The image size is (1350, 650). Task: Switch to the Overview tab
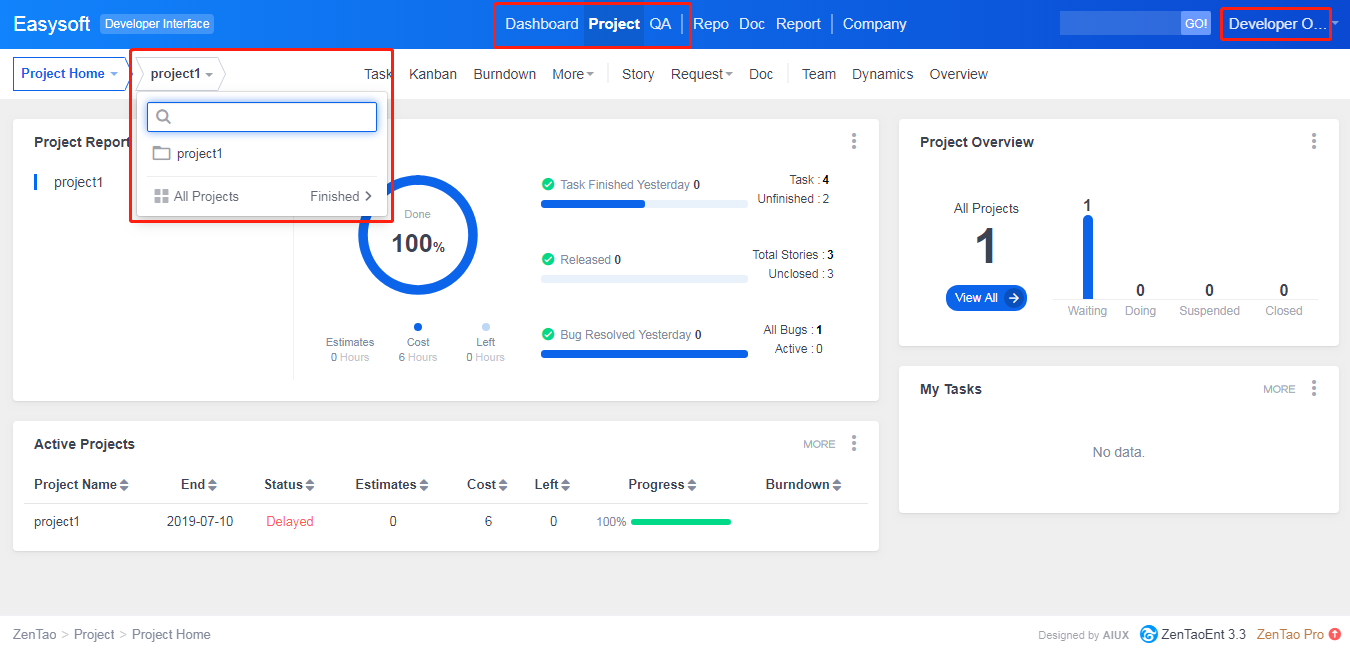tap(959, 74)
